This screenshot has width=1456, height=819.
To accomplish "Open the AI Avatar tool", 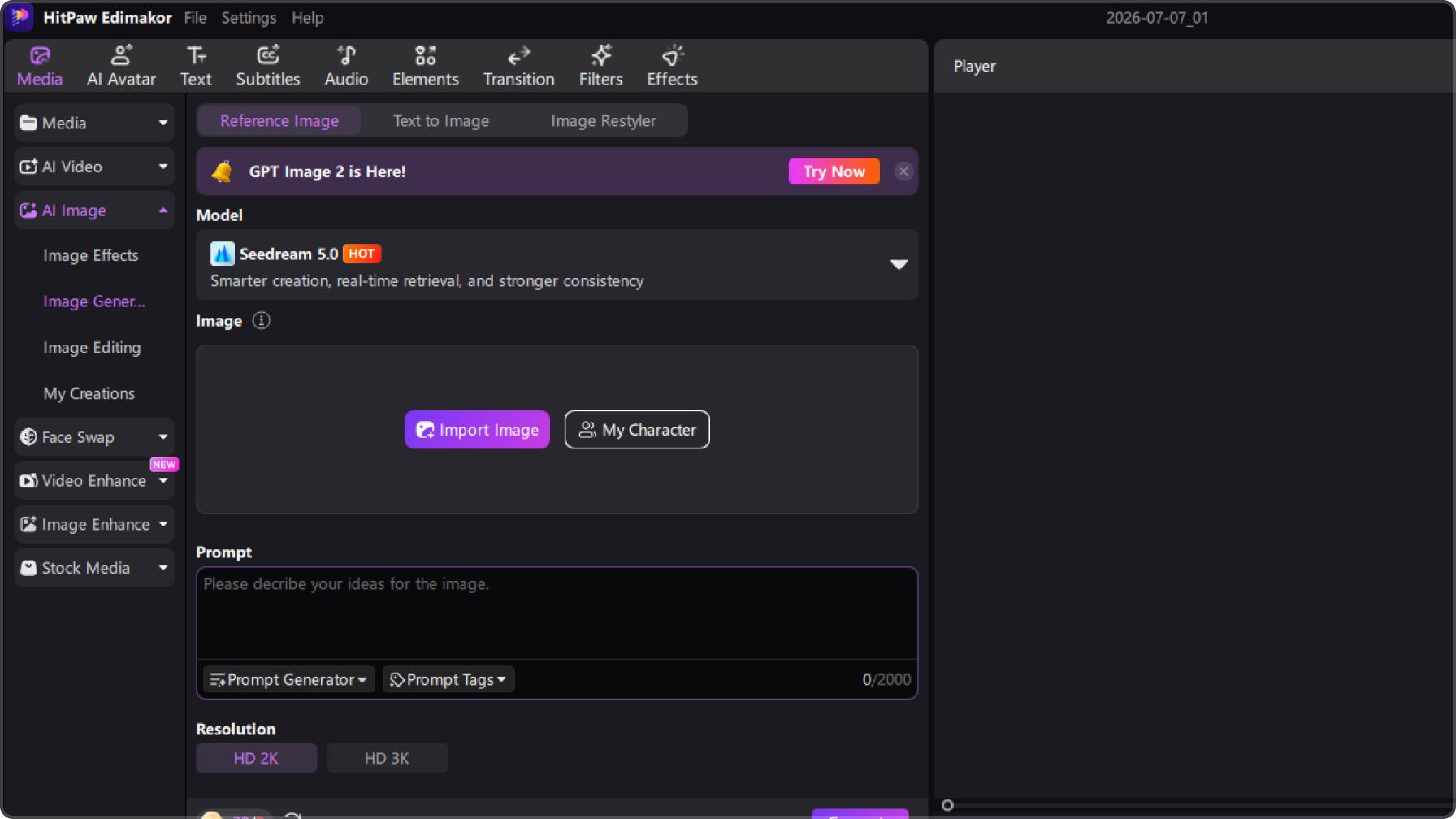I will pyautogui.click(x=121, y=67).
